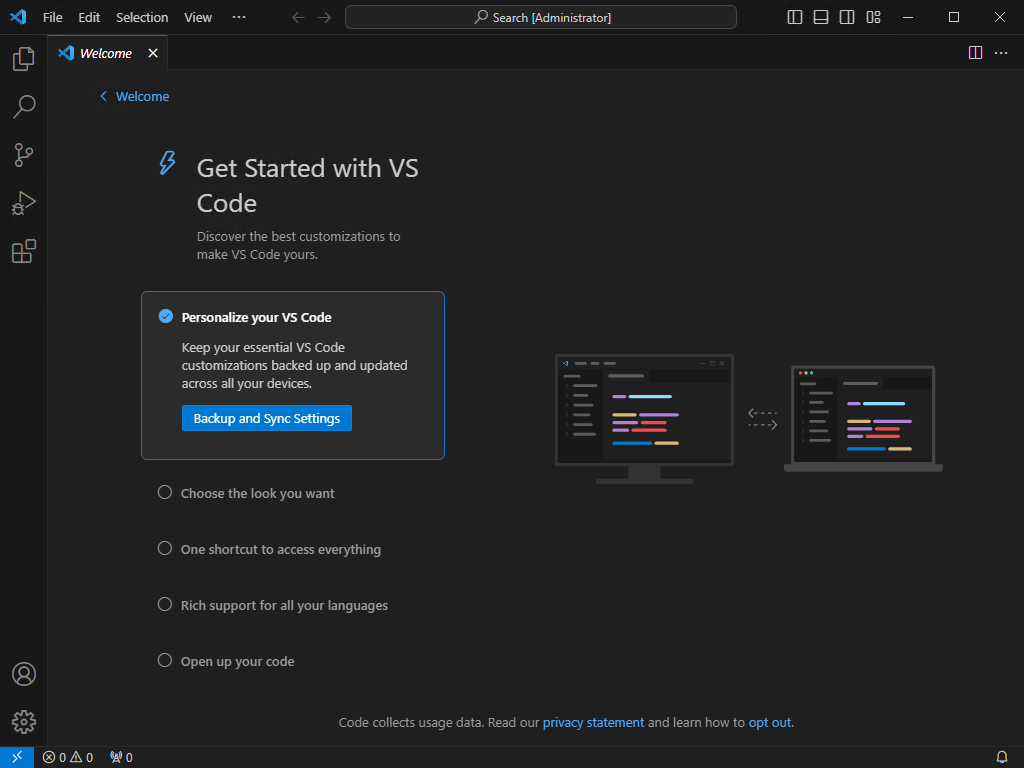Open notifications bell in status bar
Viewport: 1024px width, 768px height.
(1002, 758)
